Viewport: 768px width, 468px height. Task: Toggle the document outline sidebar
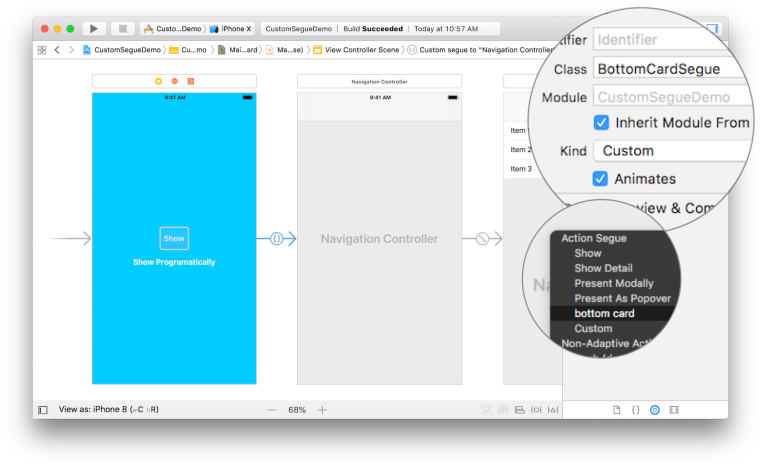(43, 410)
